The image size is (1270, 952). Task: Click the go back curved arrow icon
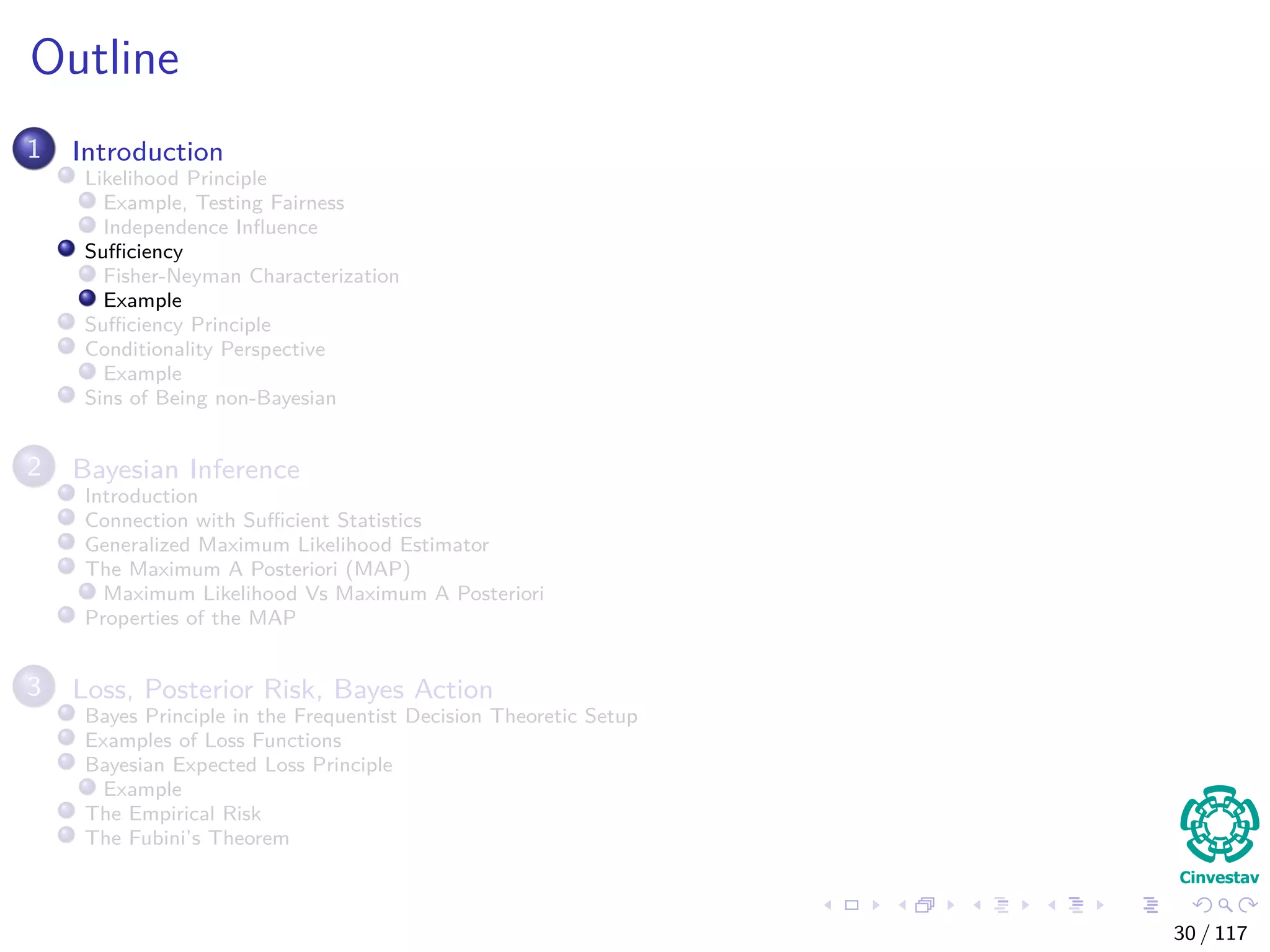pyautogui.click(x=1202, y=905)
